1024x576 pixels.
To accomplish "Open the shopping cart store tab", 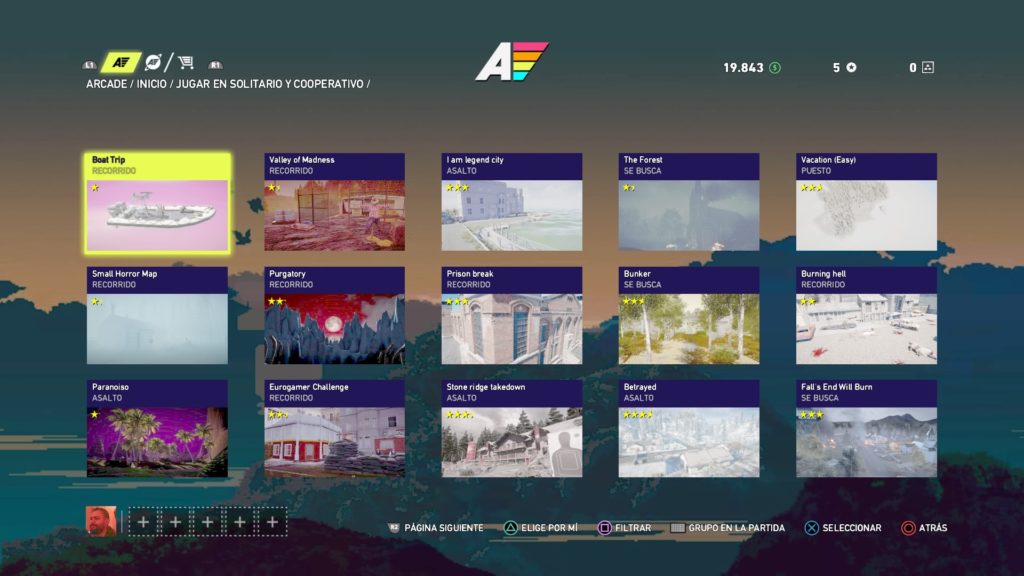I will coord(186,62).
